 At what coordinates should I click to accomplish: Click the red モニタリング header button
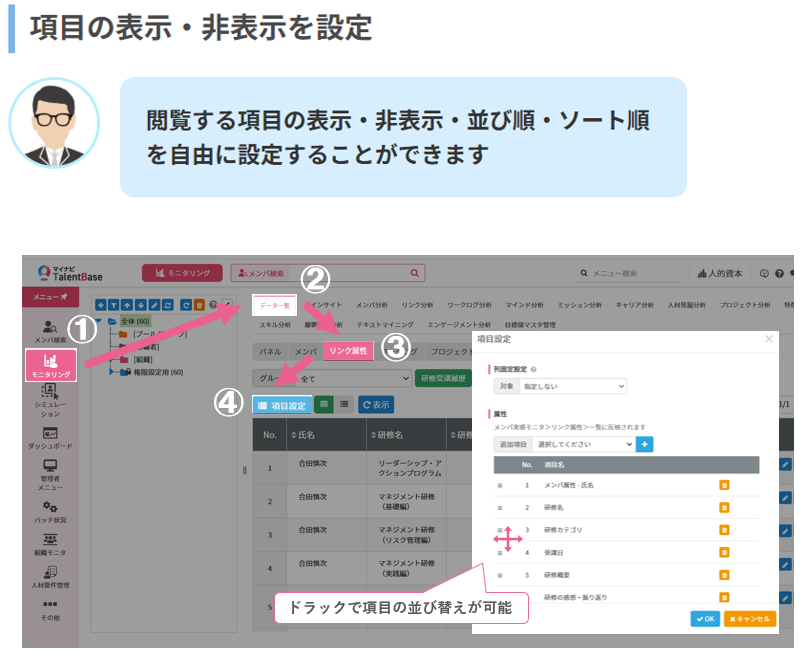pyautogui.click(x=182, y=273)
